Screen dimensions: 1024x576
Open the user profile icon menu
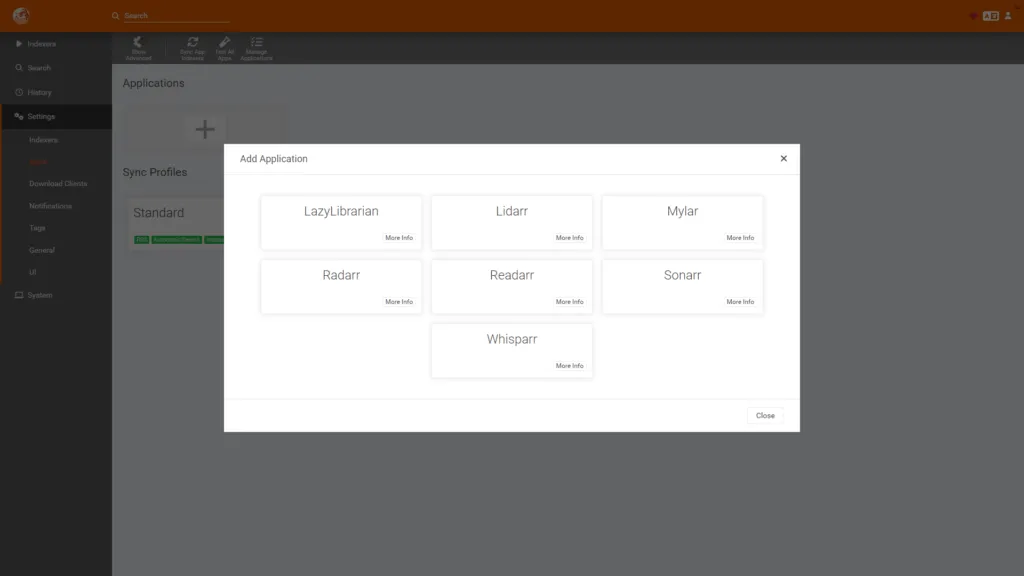click(1008, 16)
